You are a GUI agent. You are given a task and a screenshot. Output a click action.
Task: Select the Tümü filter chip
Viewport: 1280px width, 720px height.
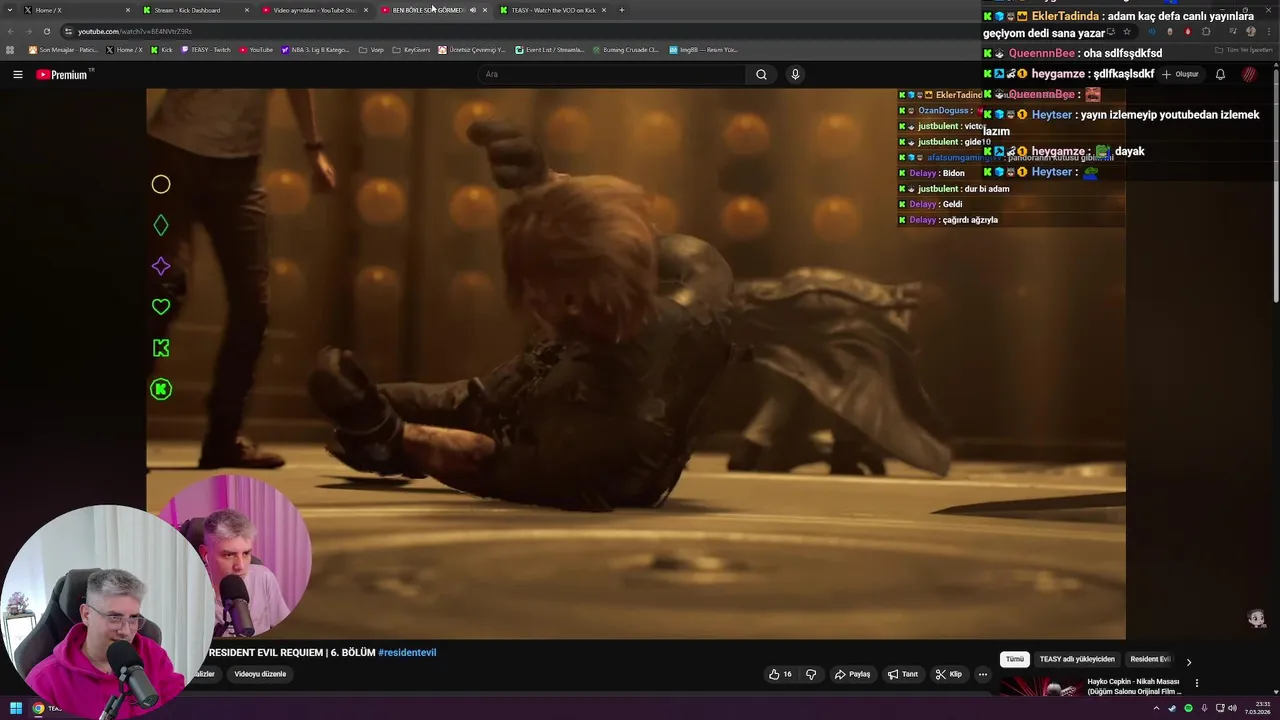[x=1014, y=659]
